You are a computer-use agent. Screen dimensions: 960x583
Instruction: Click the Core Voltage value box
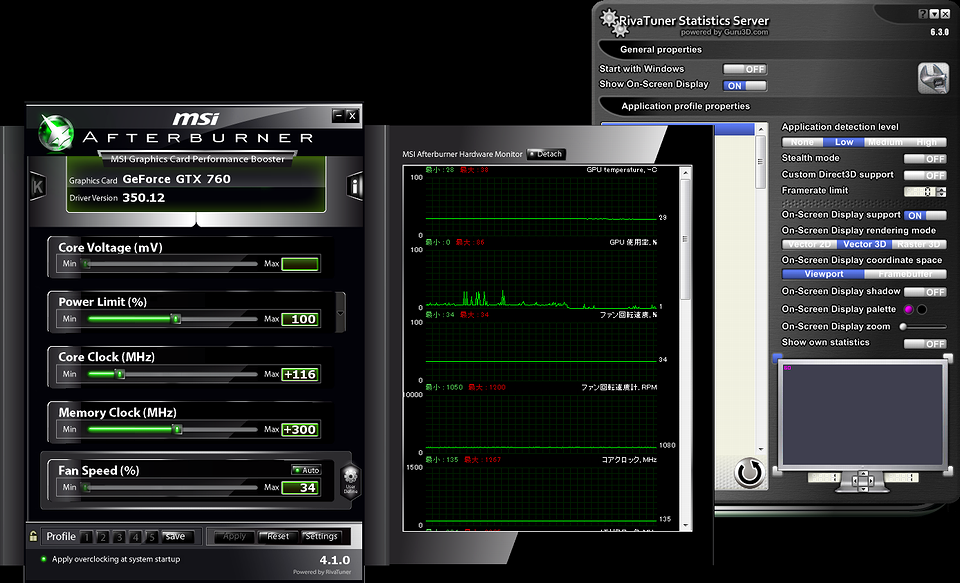[x=300, y=264]
